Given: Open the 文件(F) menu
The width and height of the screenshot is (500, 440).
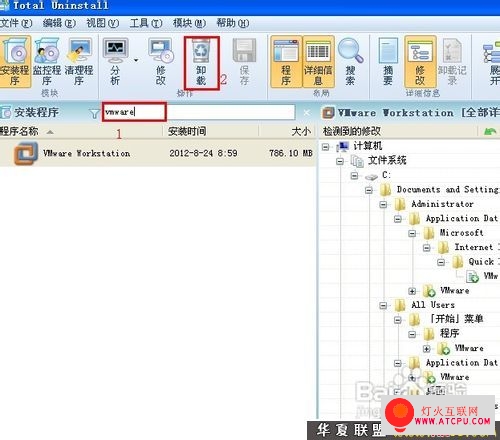Looking at the screenshot, I should (x=16, y=23).
